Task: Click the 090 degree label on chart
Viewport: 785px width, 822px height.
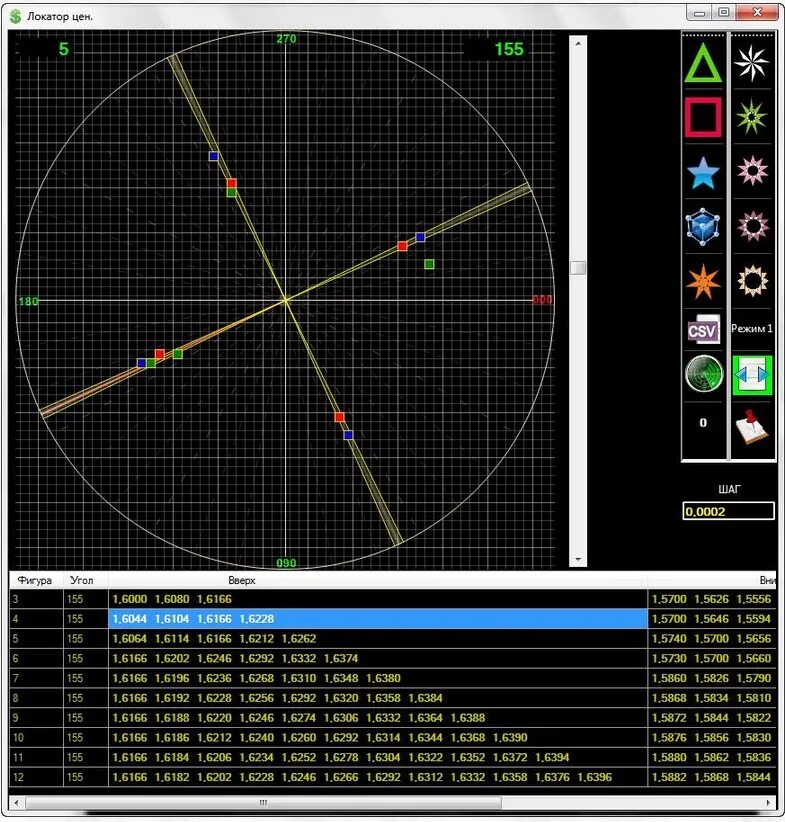Action: coord(286,563)
